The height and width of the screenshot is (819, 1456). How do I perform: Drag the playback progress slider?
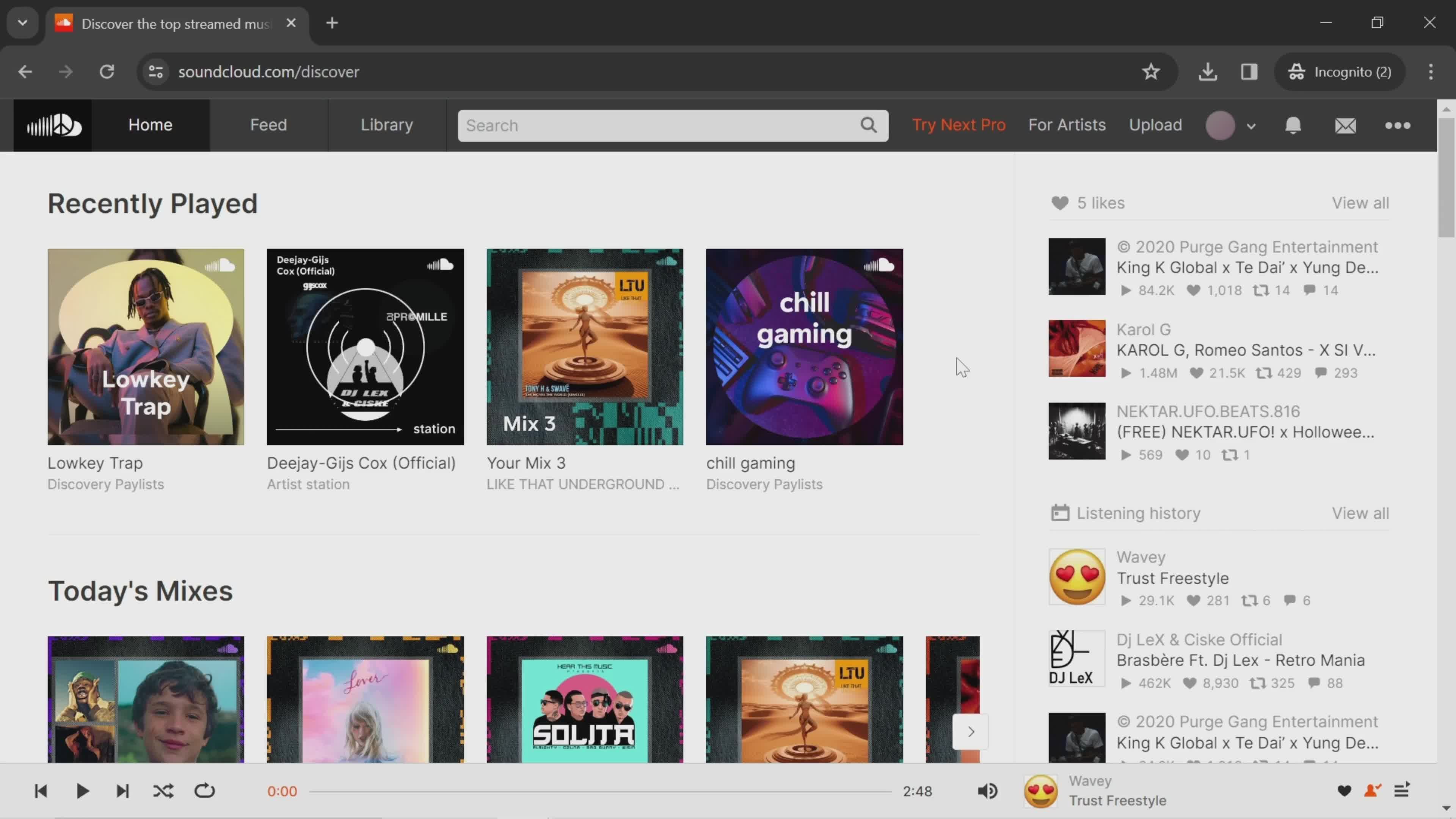(599, 791)
